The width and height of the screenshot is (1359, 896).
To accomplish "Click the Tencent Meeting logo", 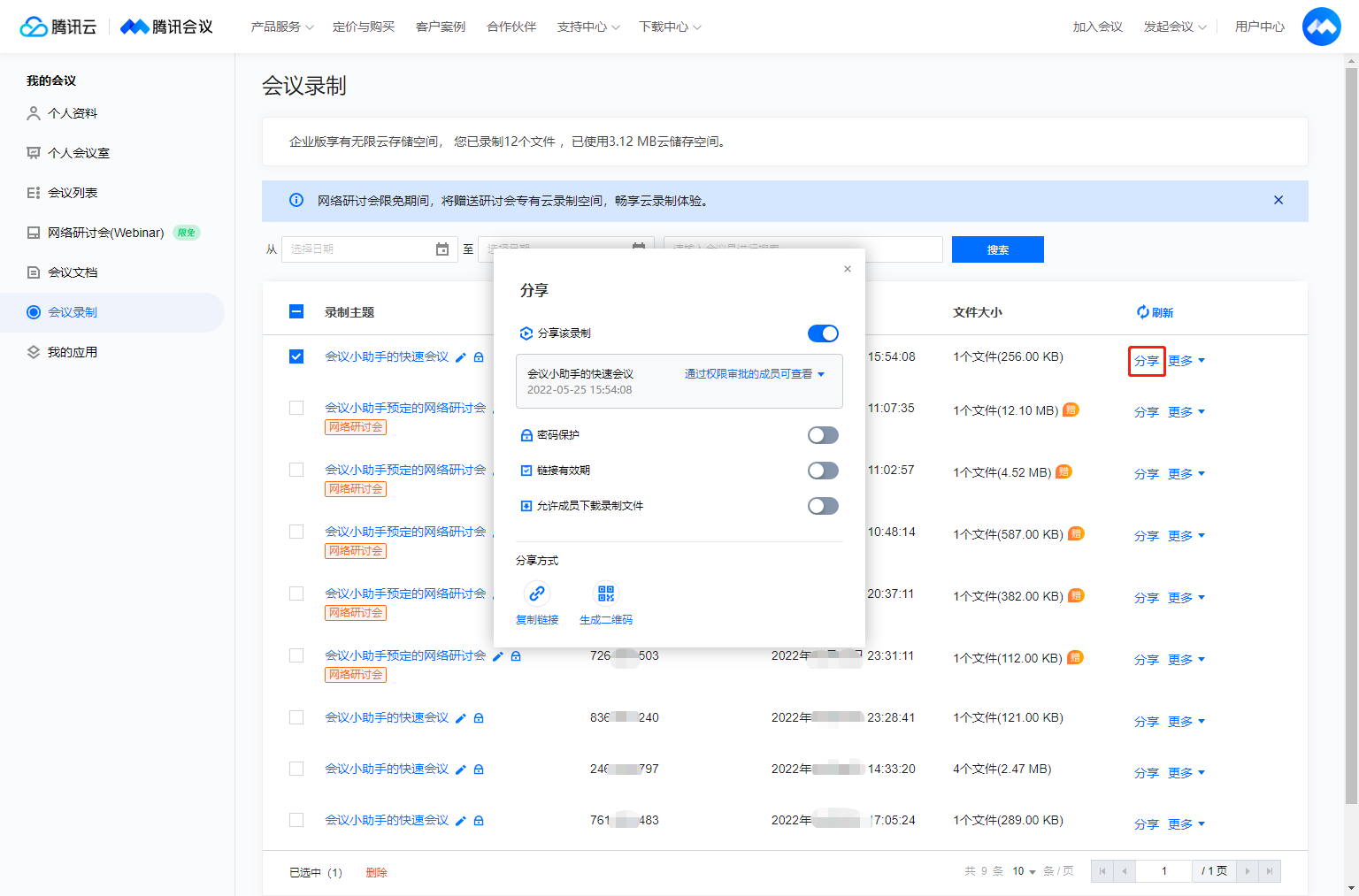I will point(166,27).
